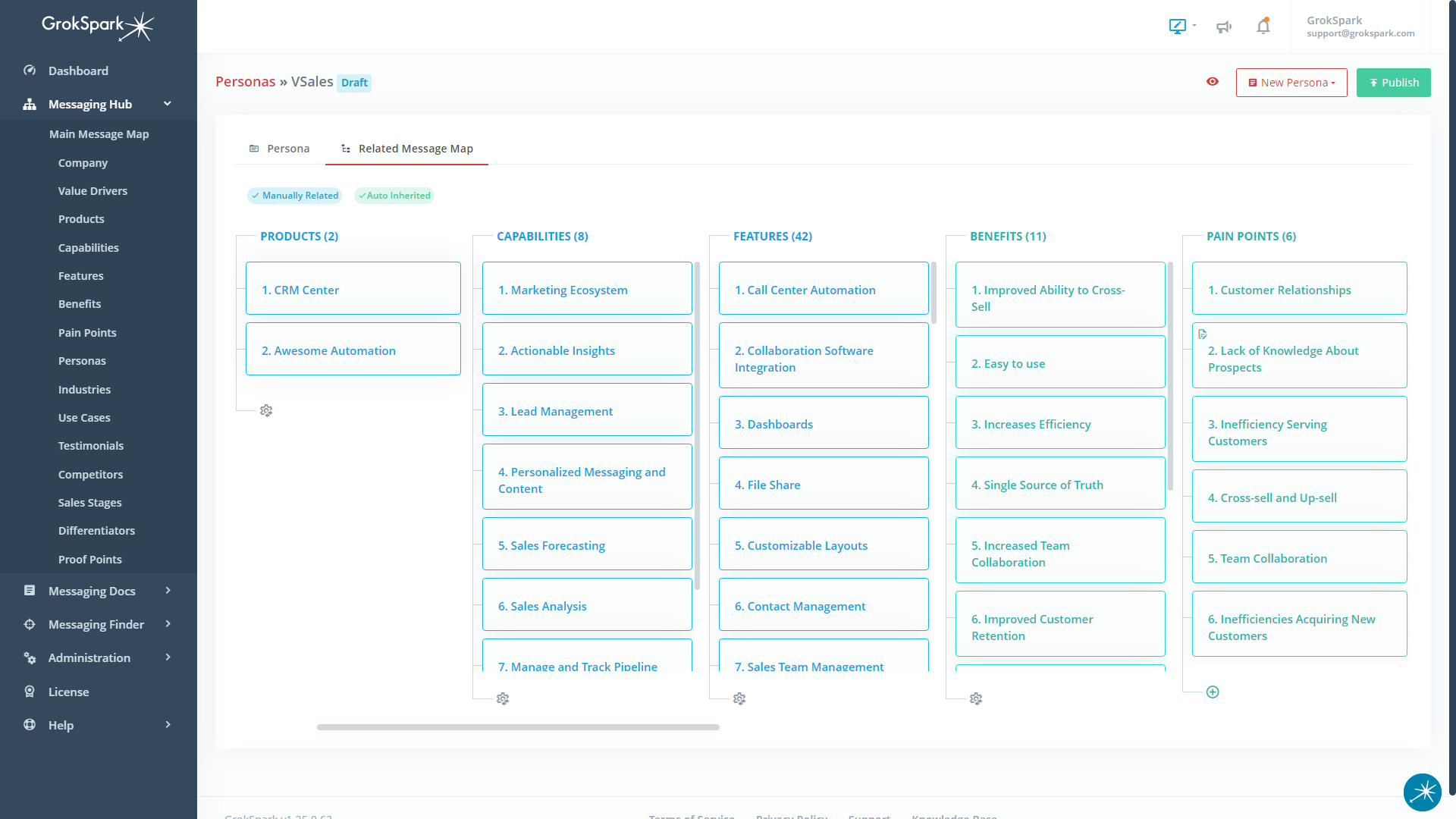Toggle the Manually Related filter
Image resolution: width=1456 pixels, height=819 pixels.
coord(294,196)
